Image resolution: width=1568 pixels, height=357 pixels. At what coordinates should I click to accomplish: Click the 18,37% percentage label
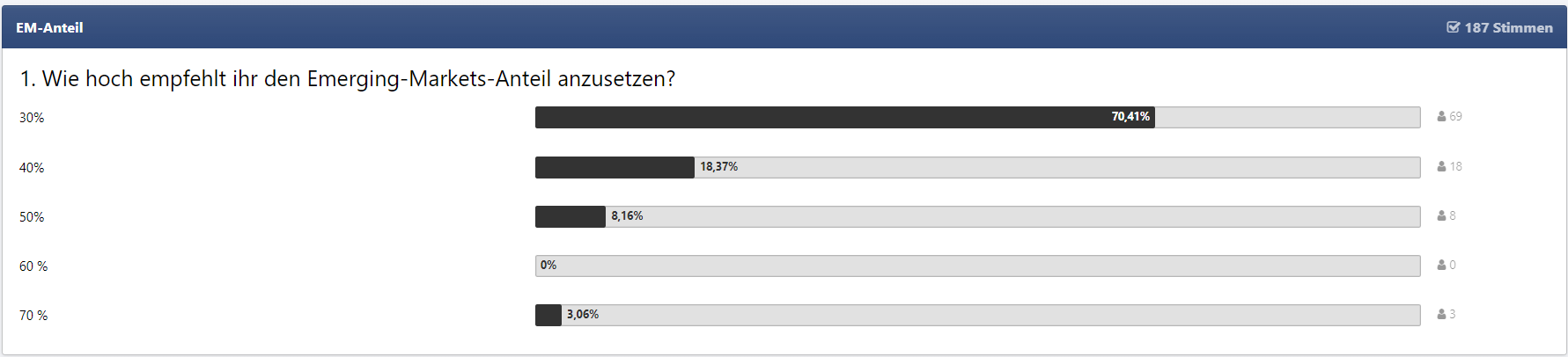pos(718,167)
